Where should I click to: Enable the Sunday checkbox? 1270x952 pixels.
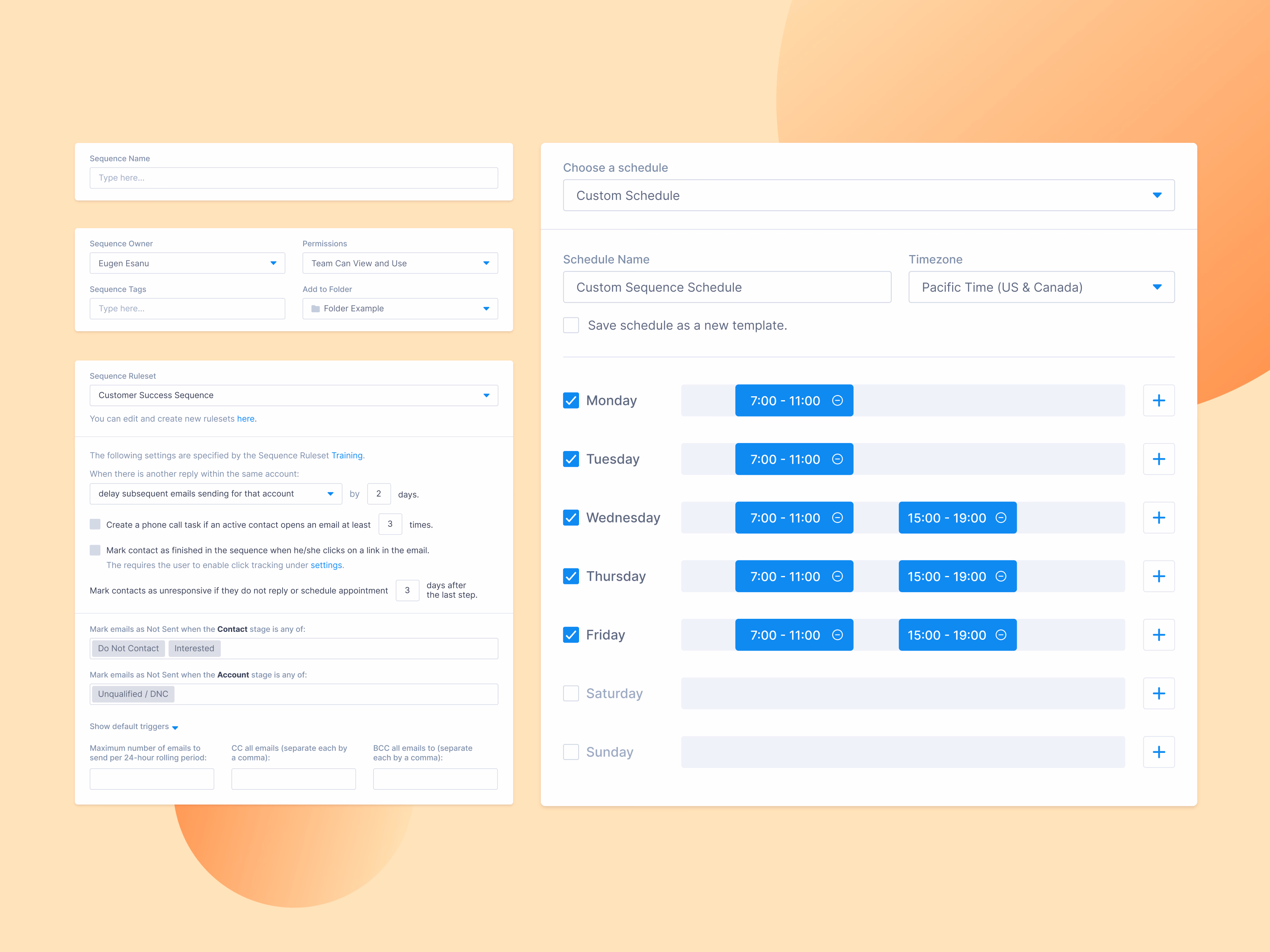pyautogui.click(x=571, y=752)
